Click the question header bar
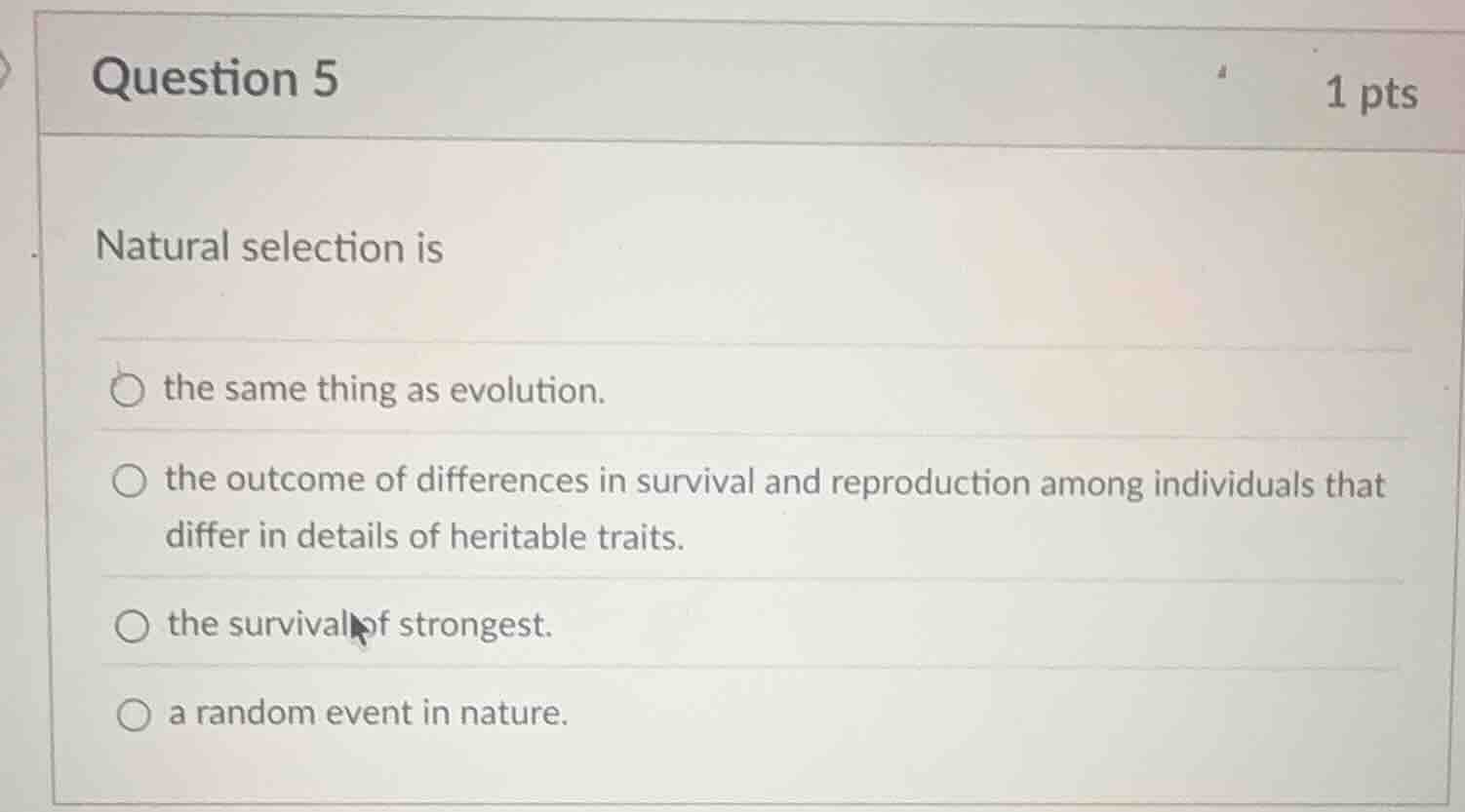 click(x=732, y=80)
